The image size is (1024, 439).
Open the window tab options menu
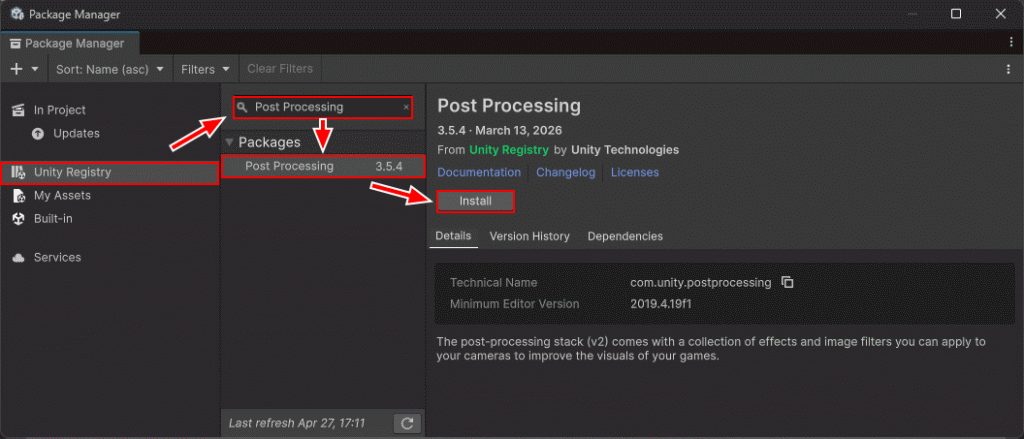(x=1011, y=43)
